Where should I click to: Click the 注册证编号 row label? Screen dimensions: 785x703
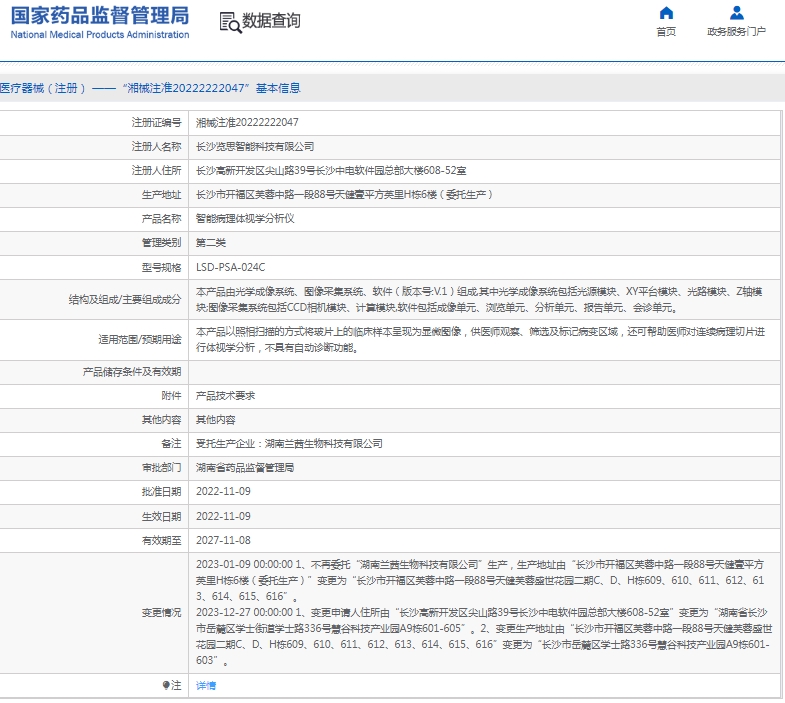click(x=156, y=123)
